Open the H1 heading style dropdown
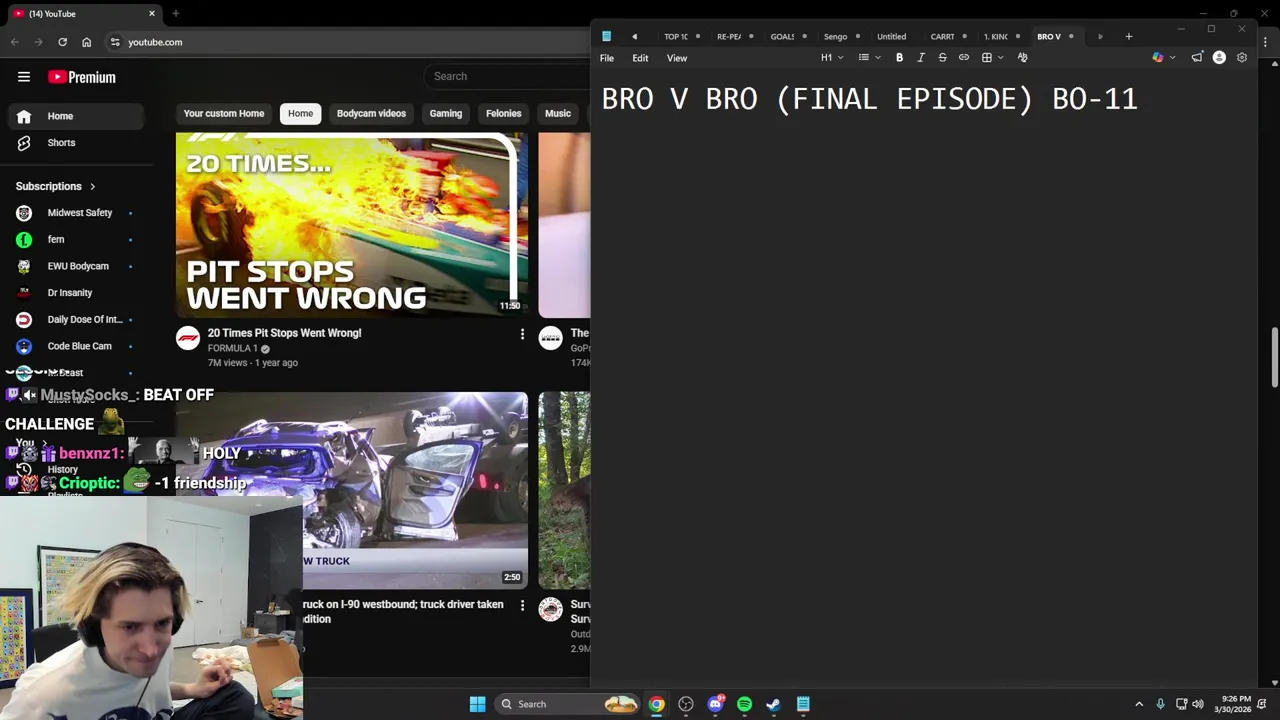 click(832, 58)
